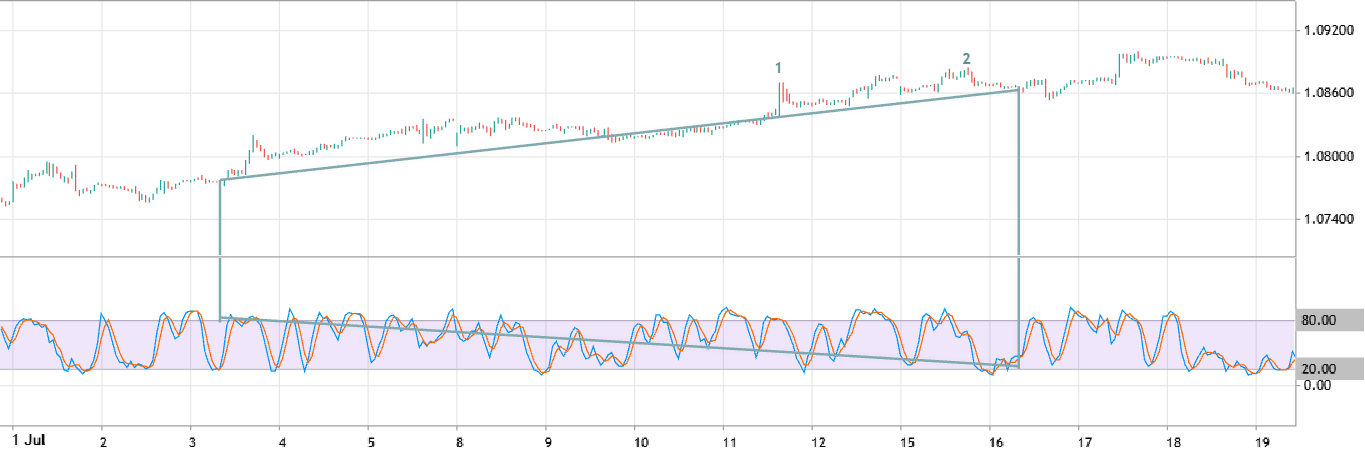1365x455 pixels.
Task: Select the 1.08600 price axis label
Action: [1329, 94]
